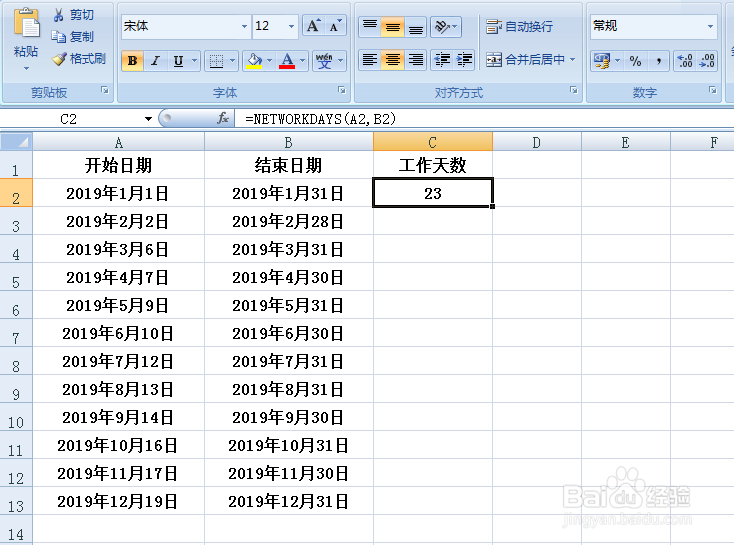Click the 工作天数 header cell

coord(433,165)
